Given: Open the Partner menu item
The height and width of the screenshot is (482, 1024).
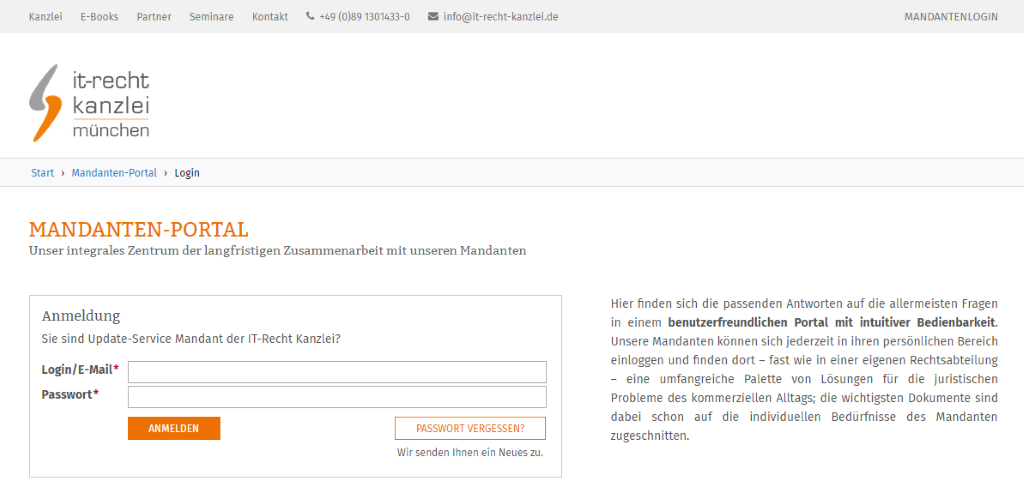Looking at the screenshot, I should [154, 17].
